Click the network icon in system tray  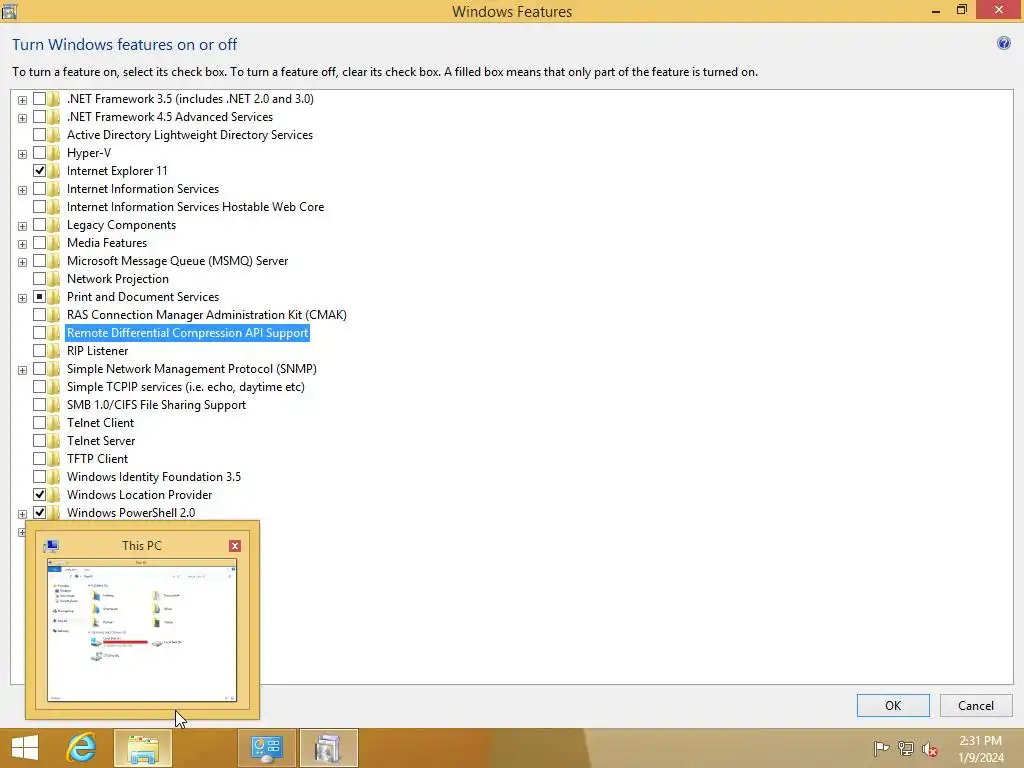point(906,748)
